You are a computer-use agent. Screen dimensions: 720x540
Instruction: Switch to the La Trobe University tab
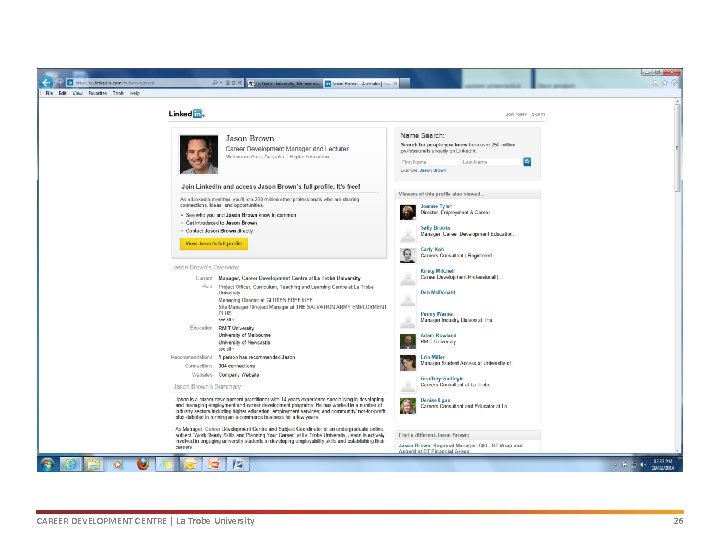[284, 84]
